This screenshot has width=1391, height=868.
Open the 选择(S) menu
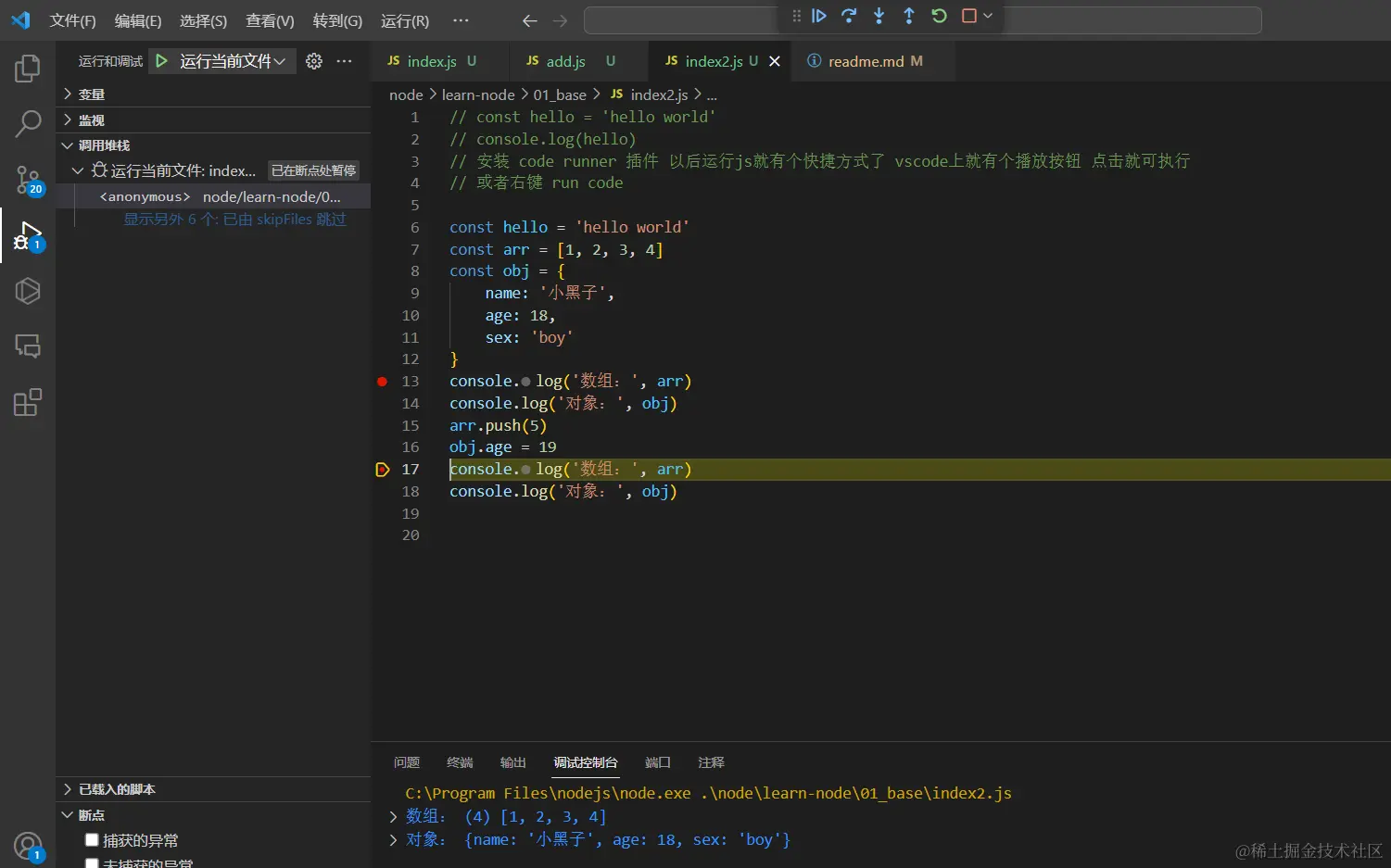point(203,20)
